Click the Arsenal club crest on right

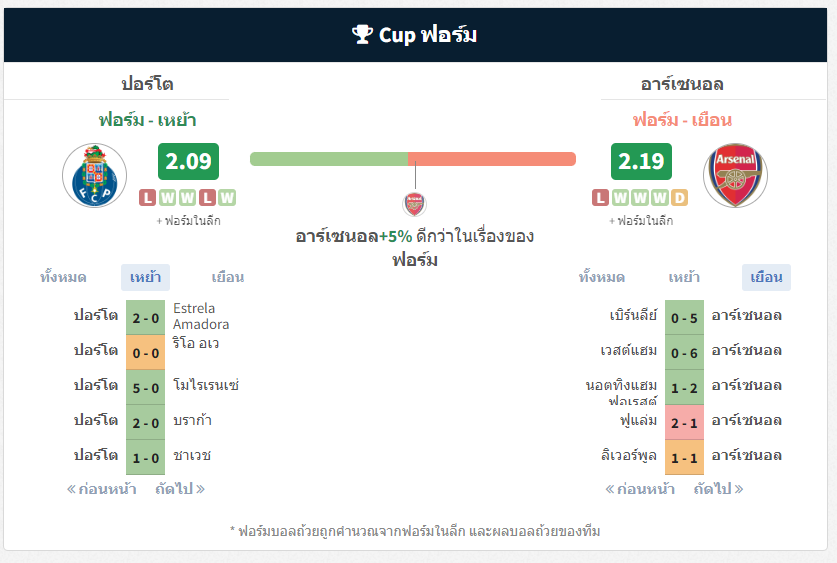coord(735,175)
